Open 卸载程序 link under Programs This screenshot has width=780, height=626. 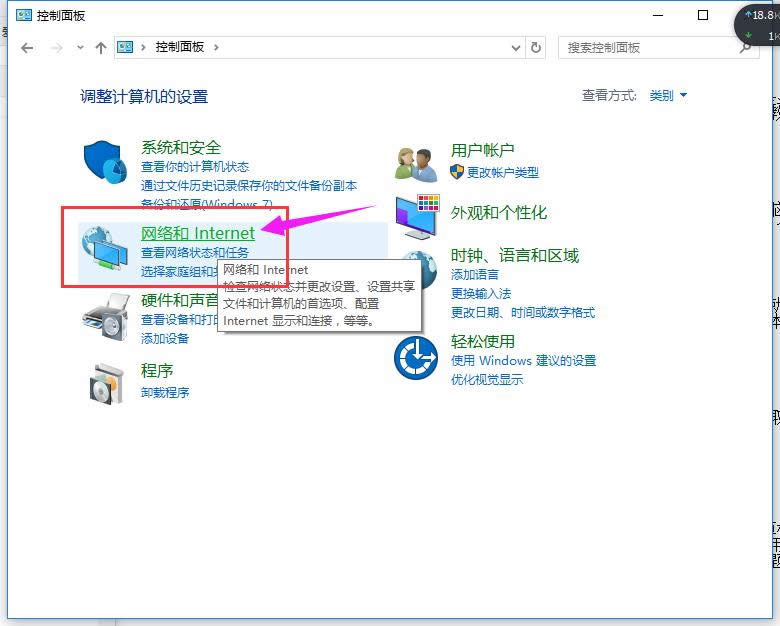click(165, 392)
